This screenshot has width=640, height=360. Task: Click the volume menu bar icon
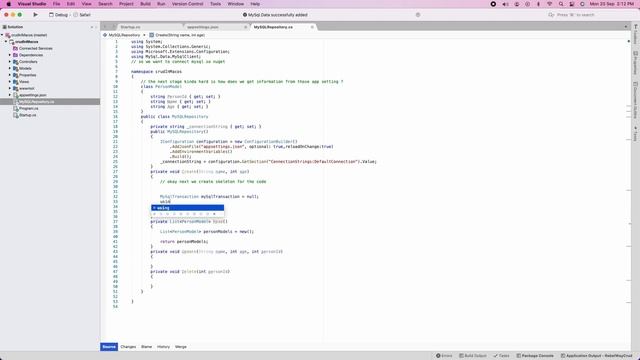pos(505,4)
